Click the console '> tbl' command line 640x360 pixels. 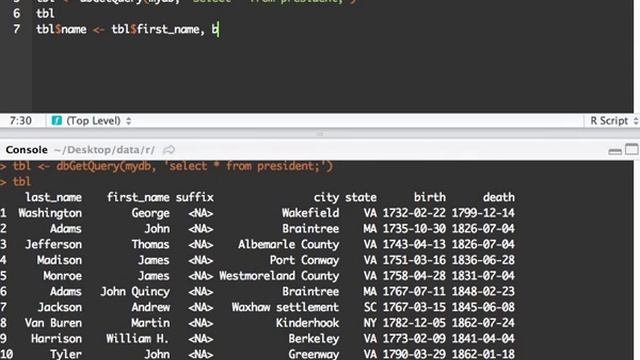[x=16, y=182]
